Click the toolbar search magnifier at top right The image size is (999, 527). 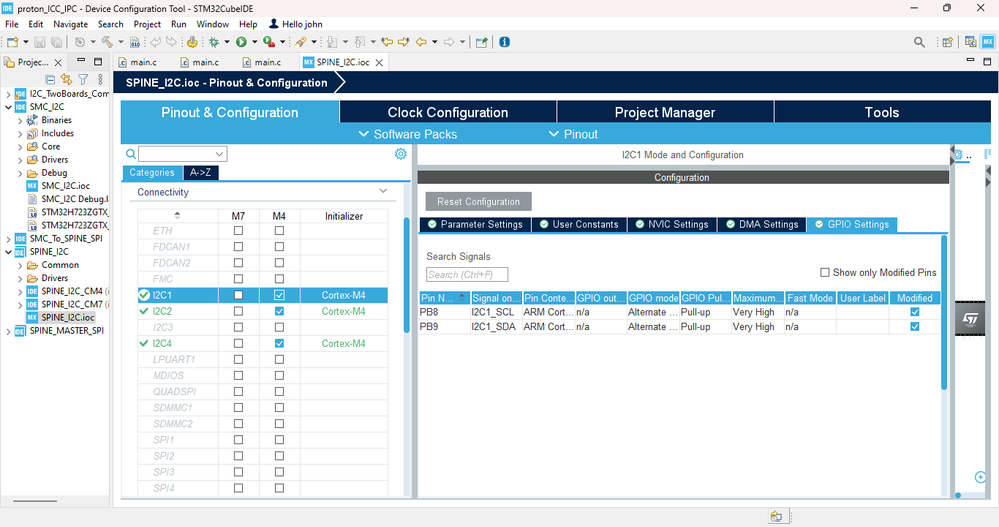pyautogui.click(x=919, y=42)
